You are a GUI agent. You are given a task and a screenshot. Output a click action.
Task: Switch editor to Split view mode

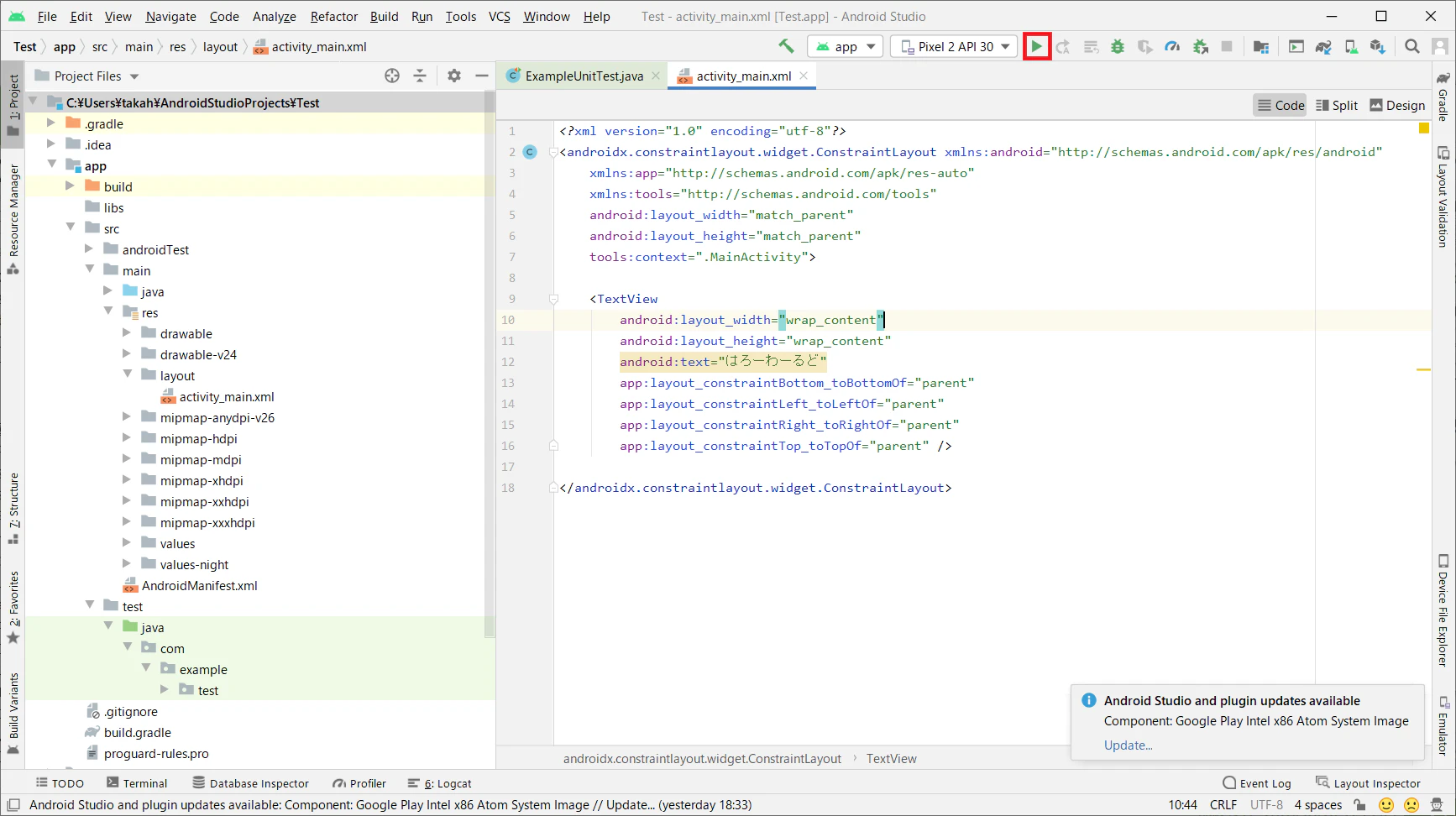click(x=1337, y=105)
